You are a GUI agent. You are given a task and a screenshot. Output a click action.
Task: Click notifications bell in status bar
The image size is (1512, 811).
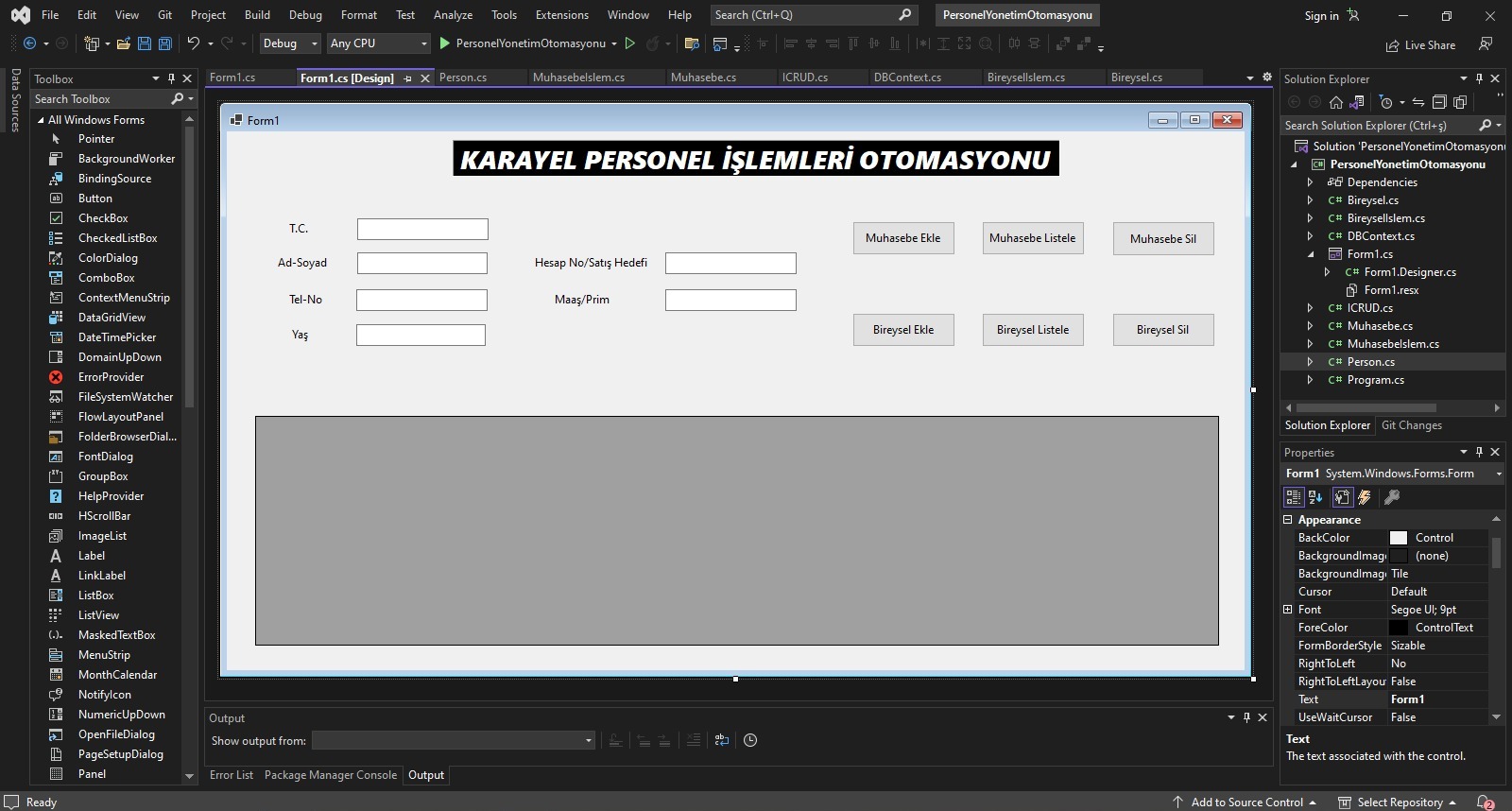pos(1485,802)
